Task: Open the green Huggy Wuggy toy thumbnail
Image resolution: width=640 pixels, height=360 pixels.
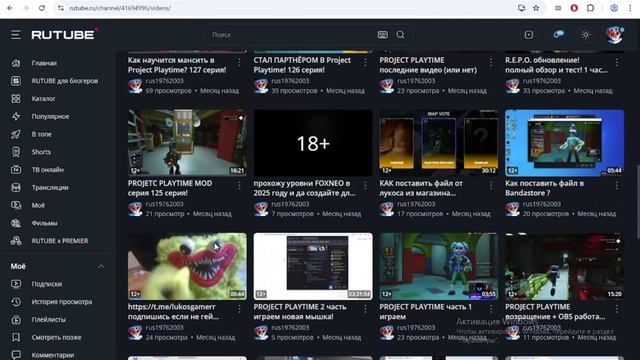Action: pyautogui.click(x=187, y=267)
